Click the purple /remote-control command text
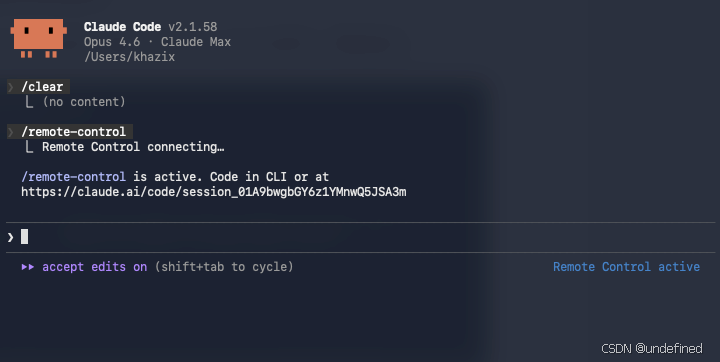Viewport: 720px width, 362px height. [x=73, y=177]
